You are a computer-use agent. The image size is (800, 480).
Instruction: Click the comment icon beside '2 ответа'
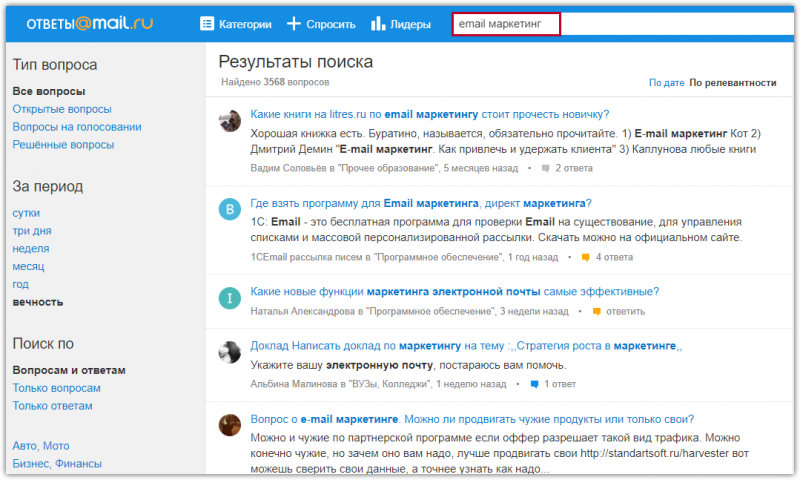(x=545, y=168)
